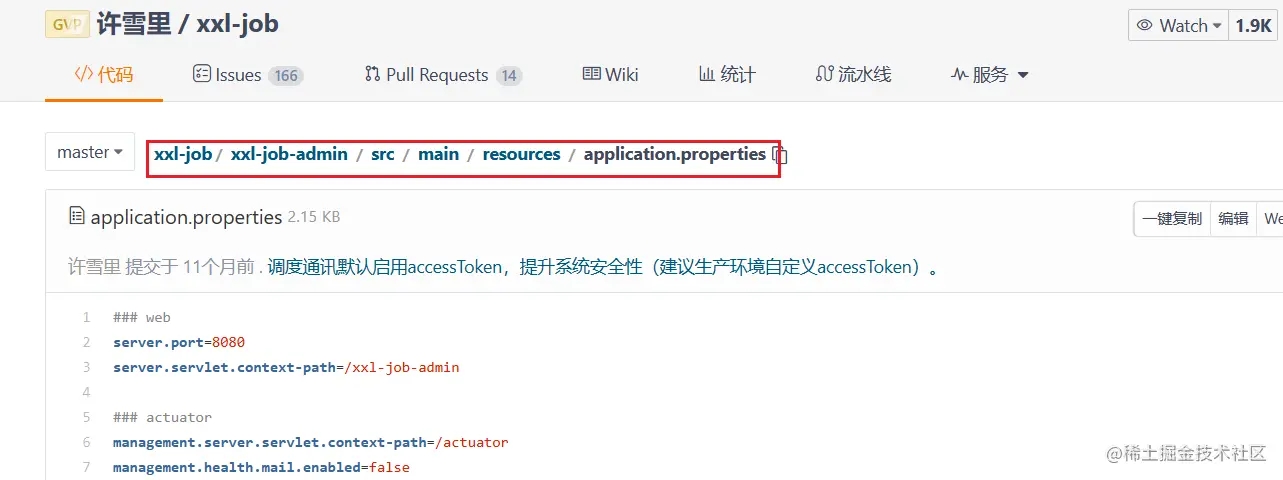Go to the resources breadcrumb folder
1283x480 pixels.
tap(521, 154)
